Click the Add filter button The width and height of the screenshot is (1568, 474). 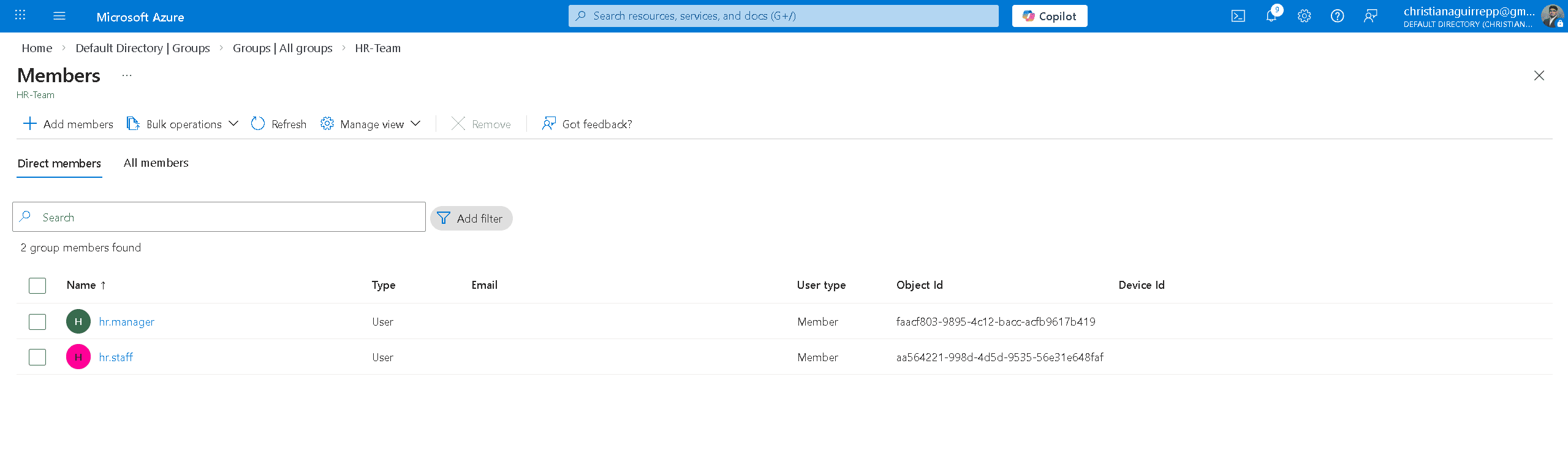coord(471,218)
